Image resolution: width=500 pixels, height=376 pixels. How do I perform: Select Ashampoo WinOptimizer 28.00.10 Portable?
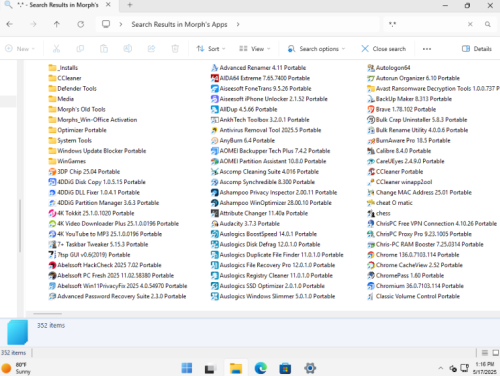[271, 203]
